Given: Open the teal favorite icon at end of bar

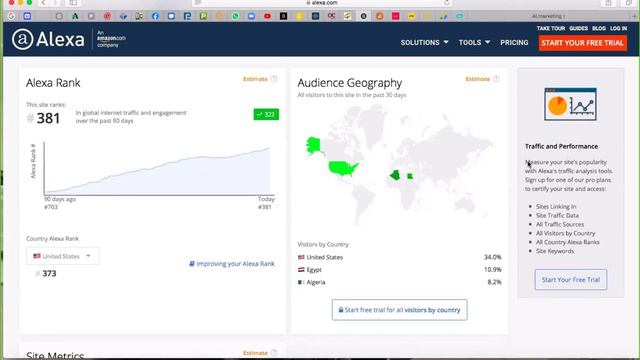Looking at the screenshot, I should pos(460,16).
